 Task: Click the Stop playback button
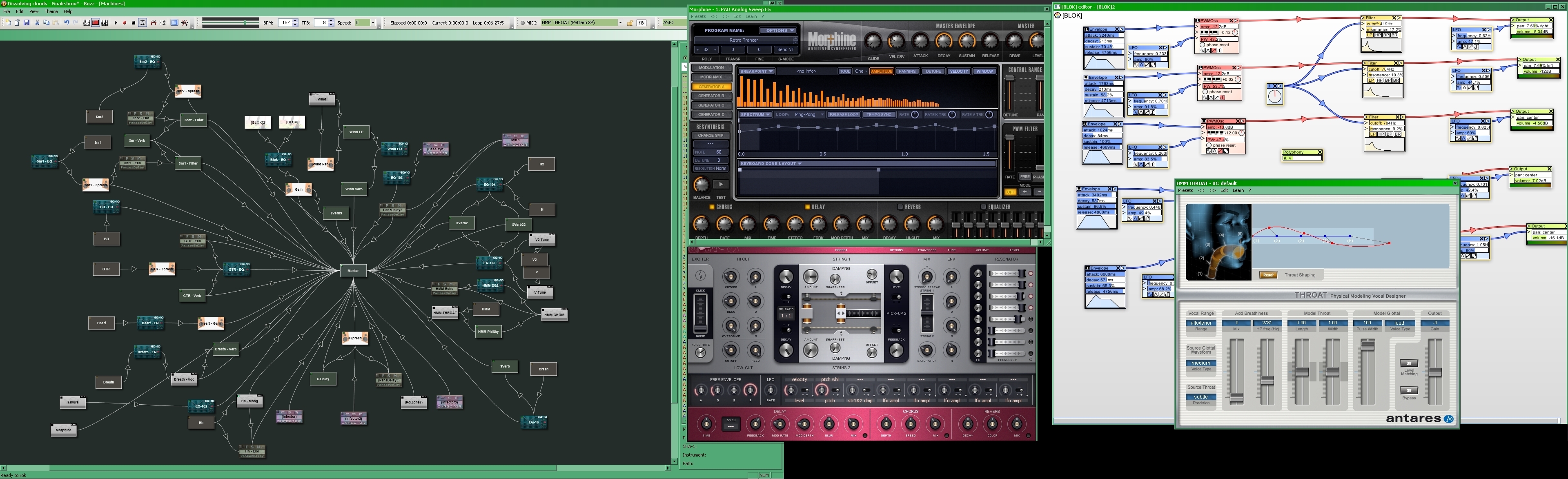coord(133,23)
